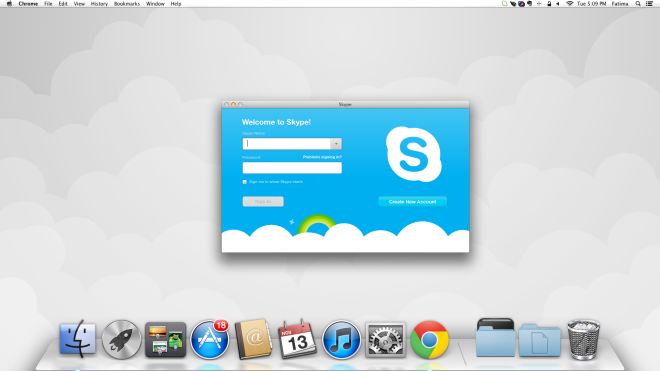Open the Chrome application menu
The image size is (660, 371).
click(28, 4)
